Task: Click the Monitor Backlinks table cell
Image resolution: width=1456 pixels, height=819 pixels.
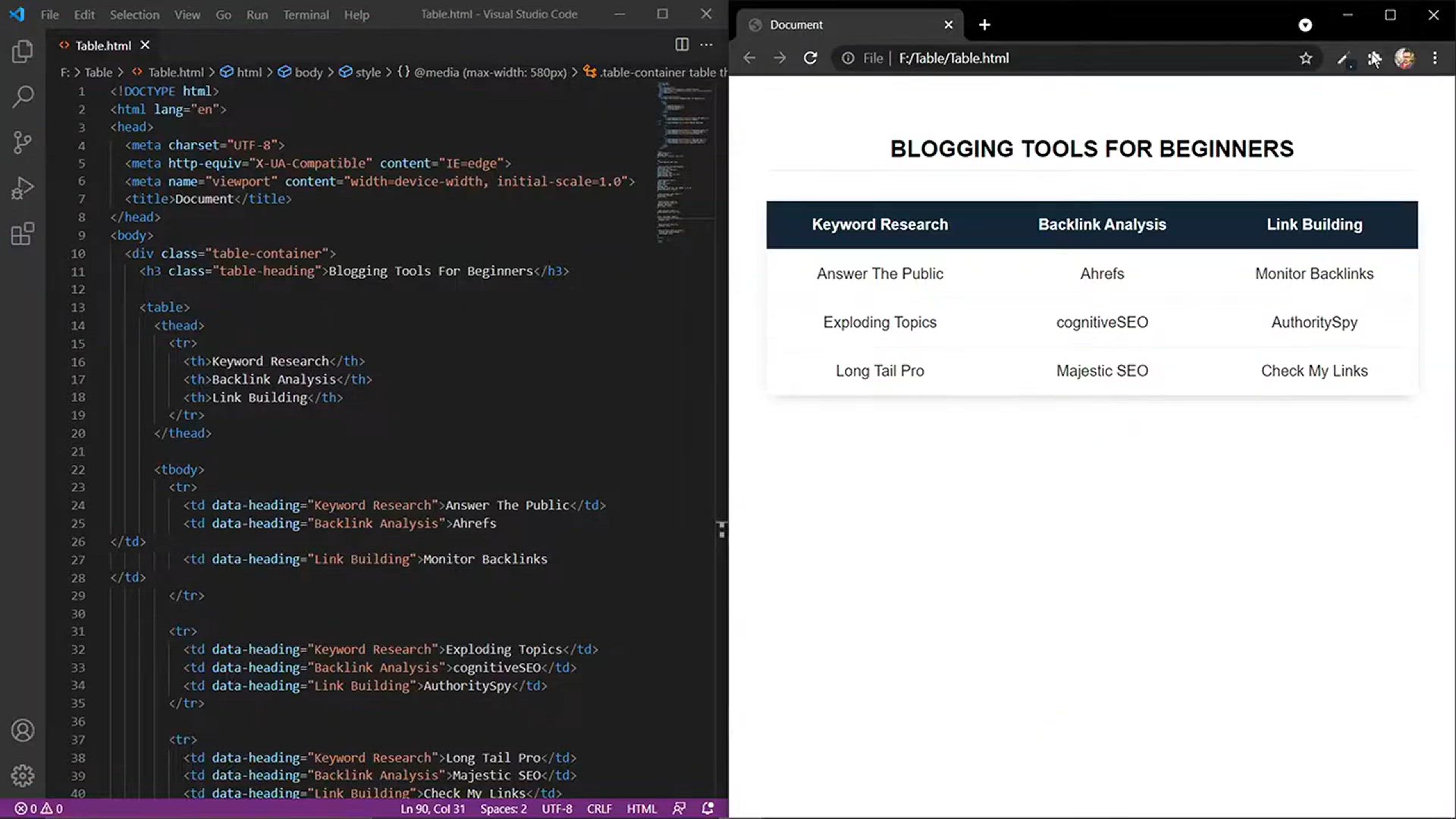Action: [1314, 274]
